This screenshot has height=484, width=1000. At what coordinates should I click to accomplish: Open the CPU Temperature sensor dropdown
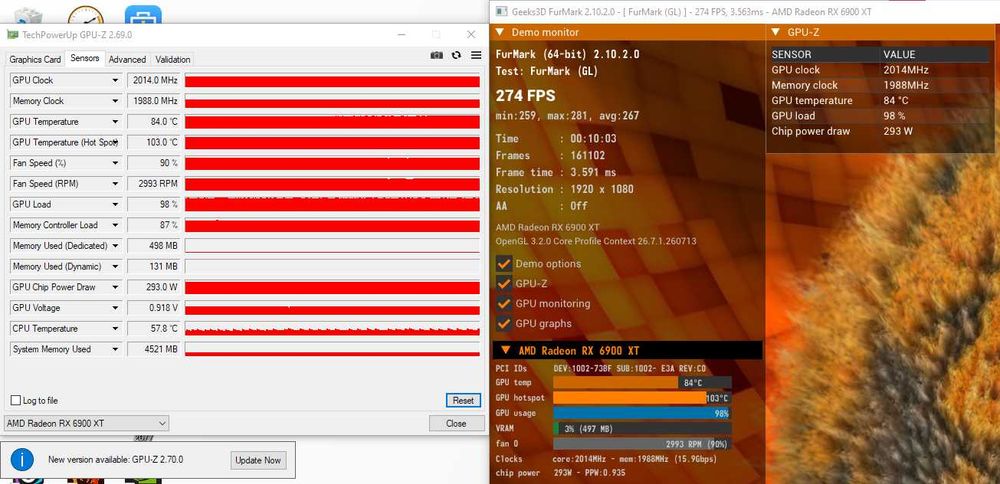115,329
